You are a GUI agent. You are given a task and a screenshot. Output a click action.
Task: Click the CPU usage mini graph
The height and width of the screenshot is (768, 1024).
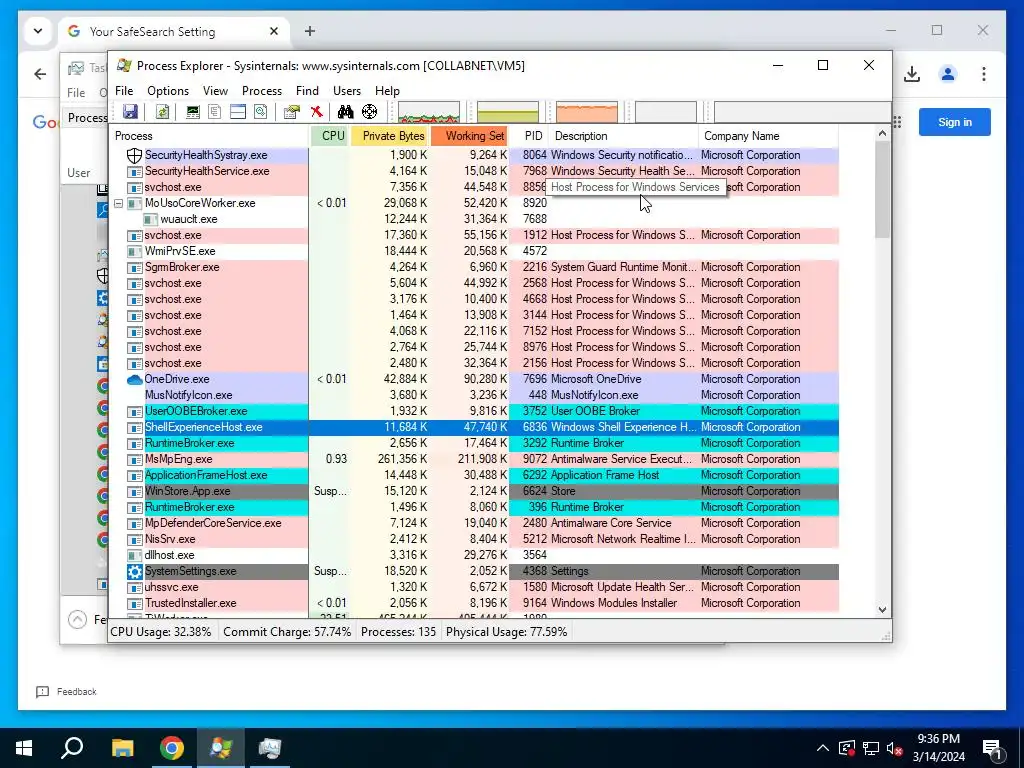(x=429, y=112)
